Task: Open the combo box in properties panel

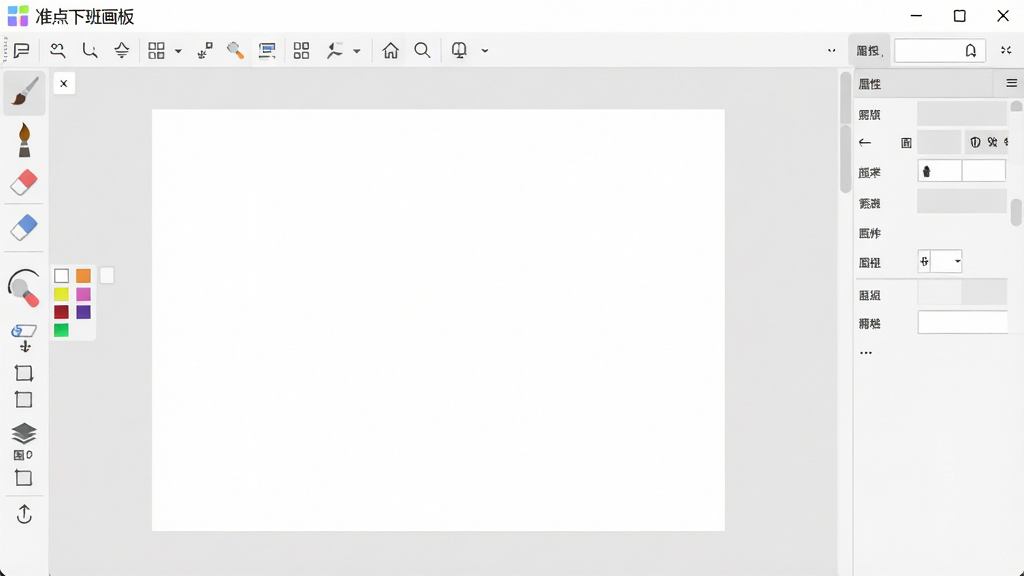Action: click(940, 261)
